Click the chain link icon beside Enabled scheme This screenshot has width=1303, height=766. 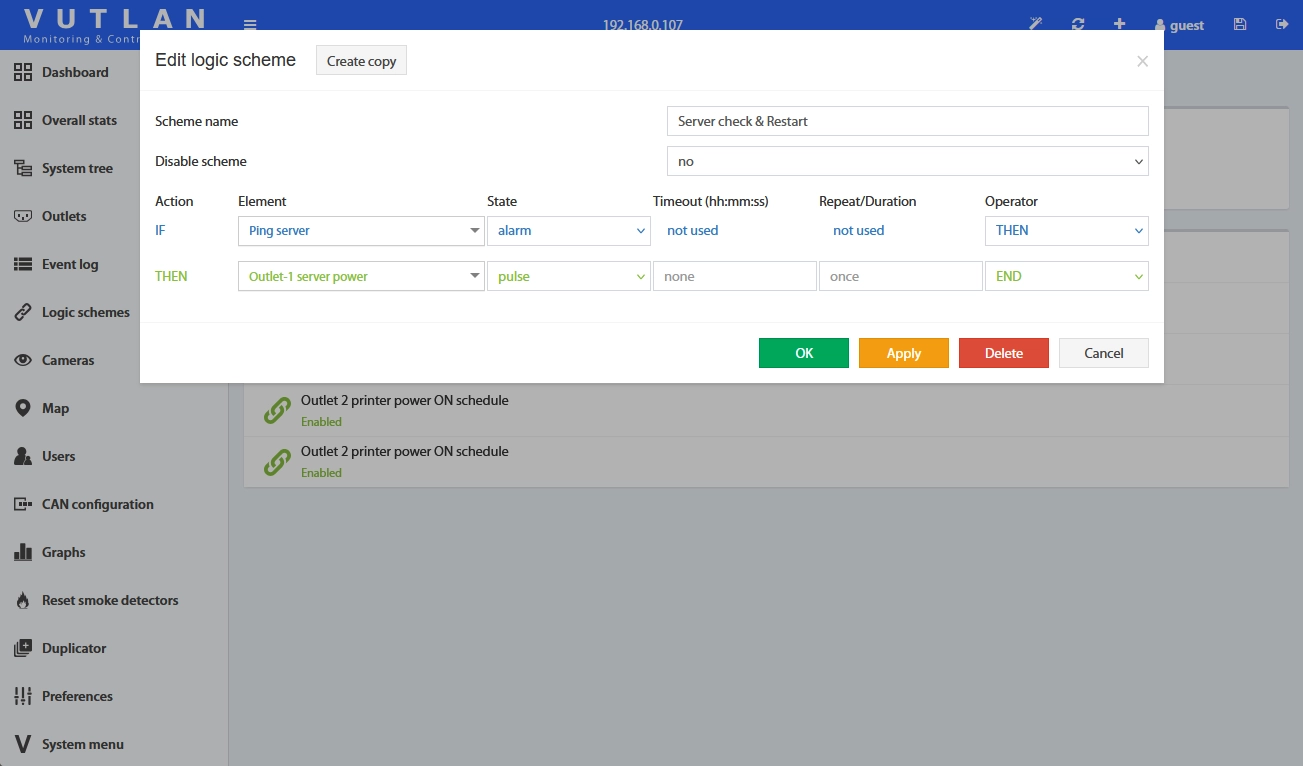pyautogui.click(x=277, y=410)
